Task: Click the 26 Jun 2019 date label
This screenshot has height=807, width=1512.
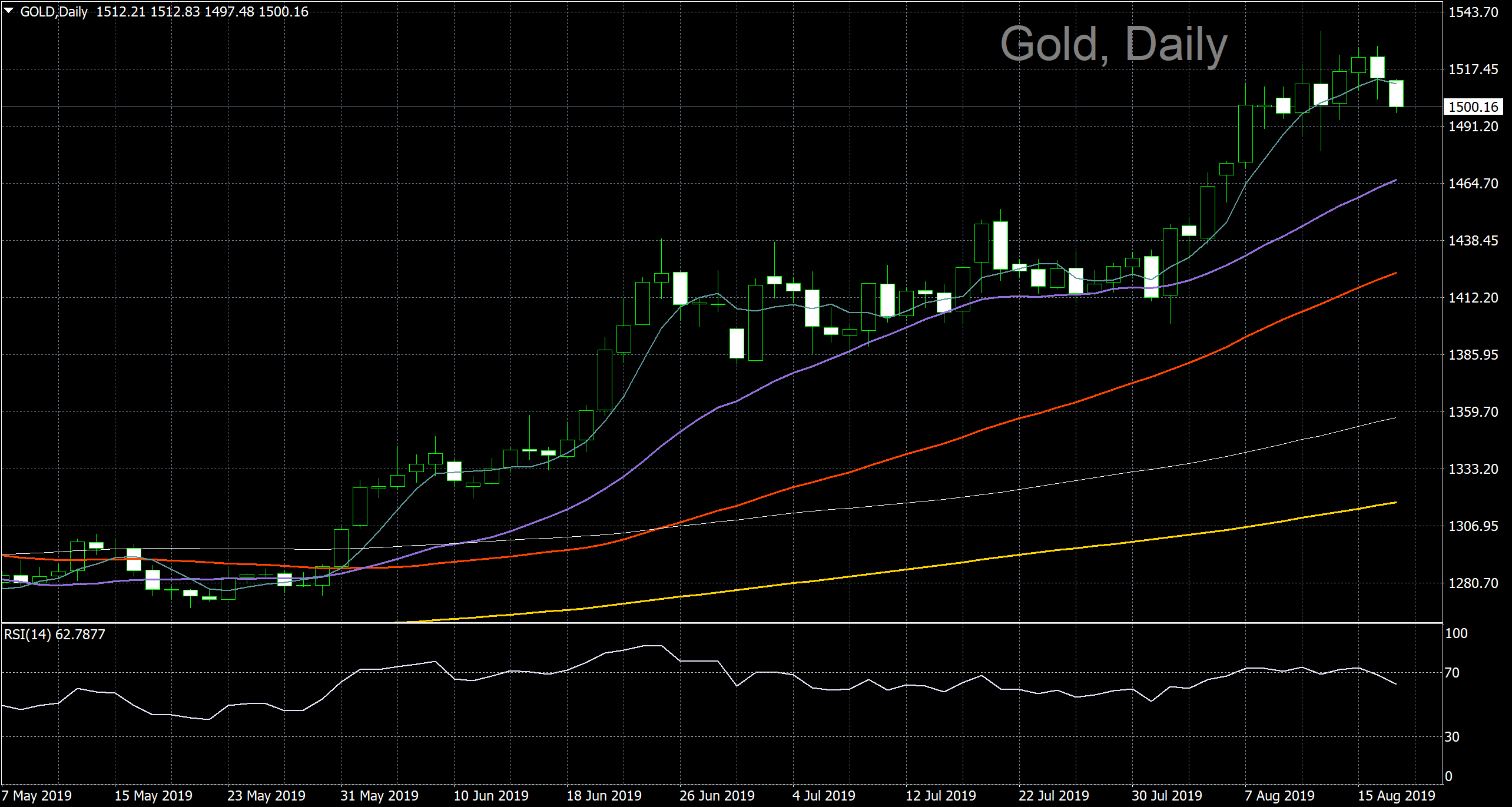Action: tap(717, 796)
